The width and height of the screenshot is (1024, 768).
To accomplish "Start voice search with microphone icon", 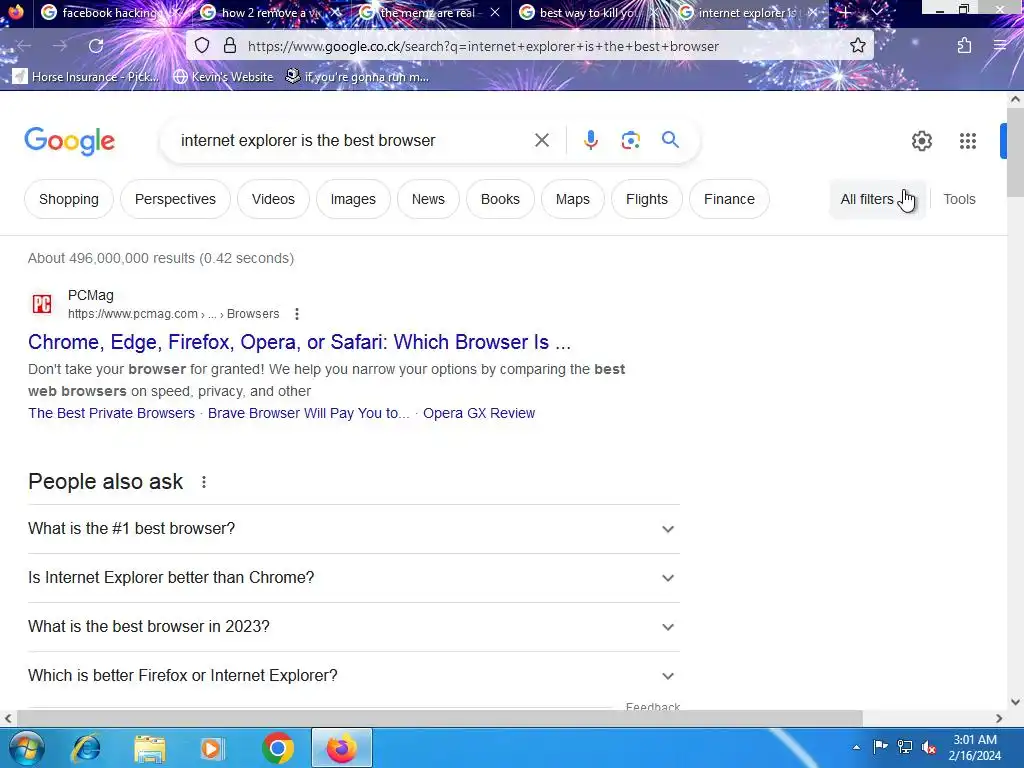I will (x=590, y=140).
